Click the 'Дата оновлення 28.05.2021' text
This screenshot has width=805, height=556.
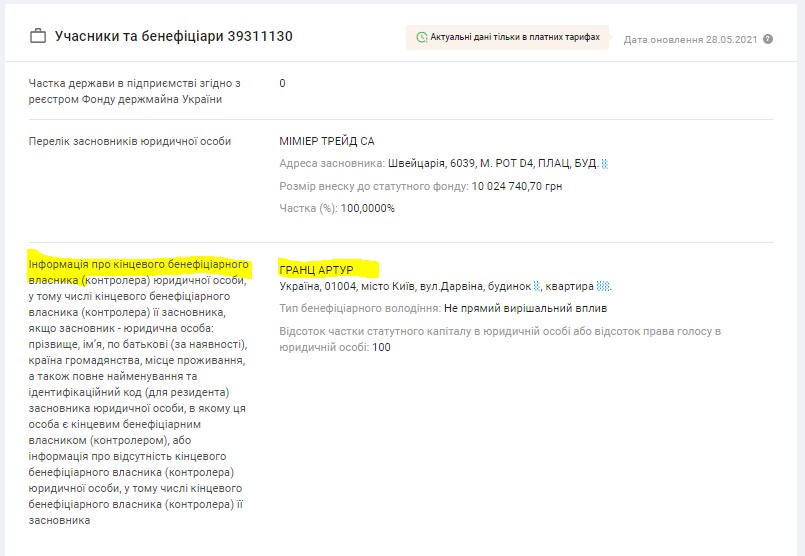coord(690,40)
